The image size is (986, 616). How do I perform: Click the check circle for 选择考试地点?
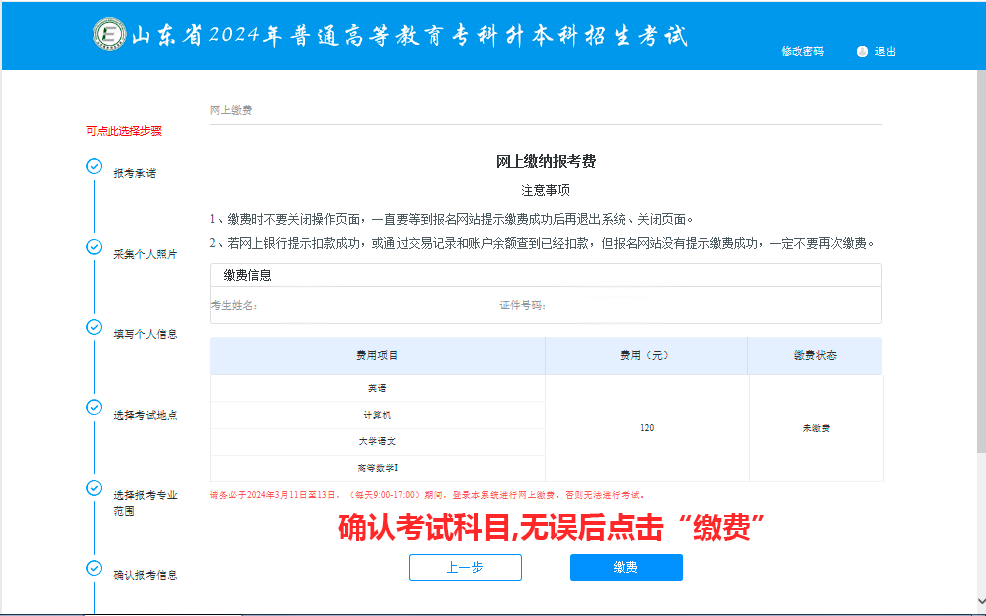[x=93, y=406]
